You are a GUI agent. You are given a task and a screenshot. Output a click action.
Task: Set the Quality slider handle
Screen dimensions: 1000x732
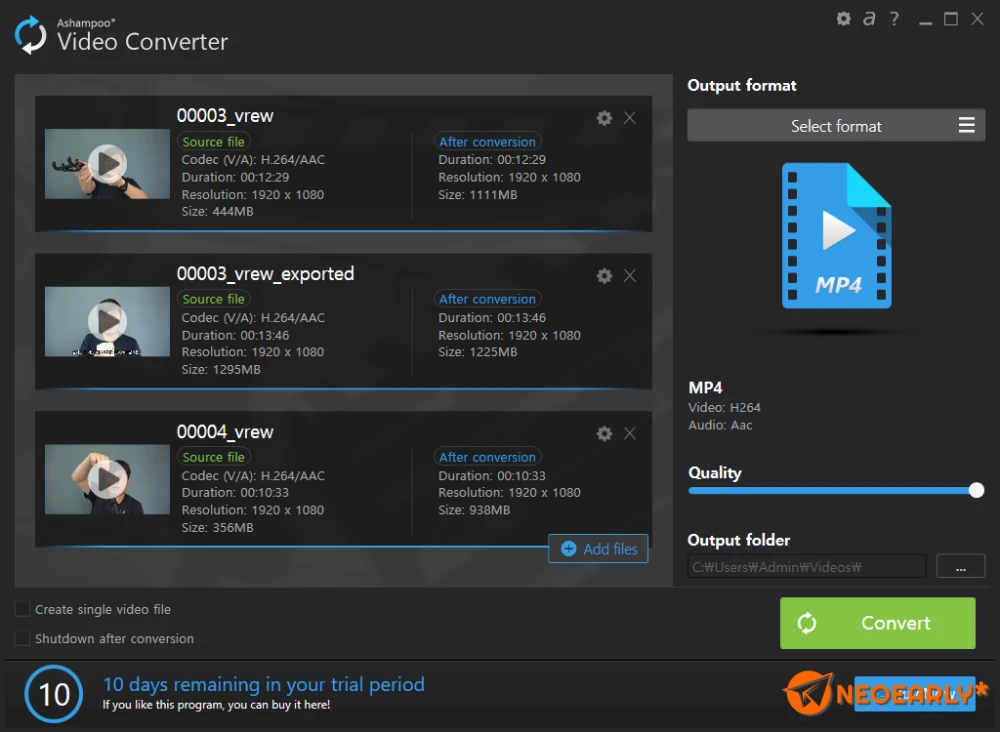pos(976,490)
